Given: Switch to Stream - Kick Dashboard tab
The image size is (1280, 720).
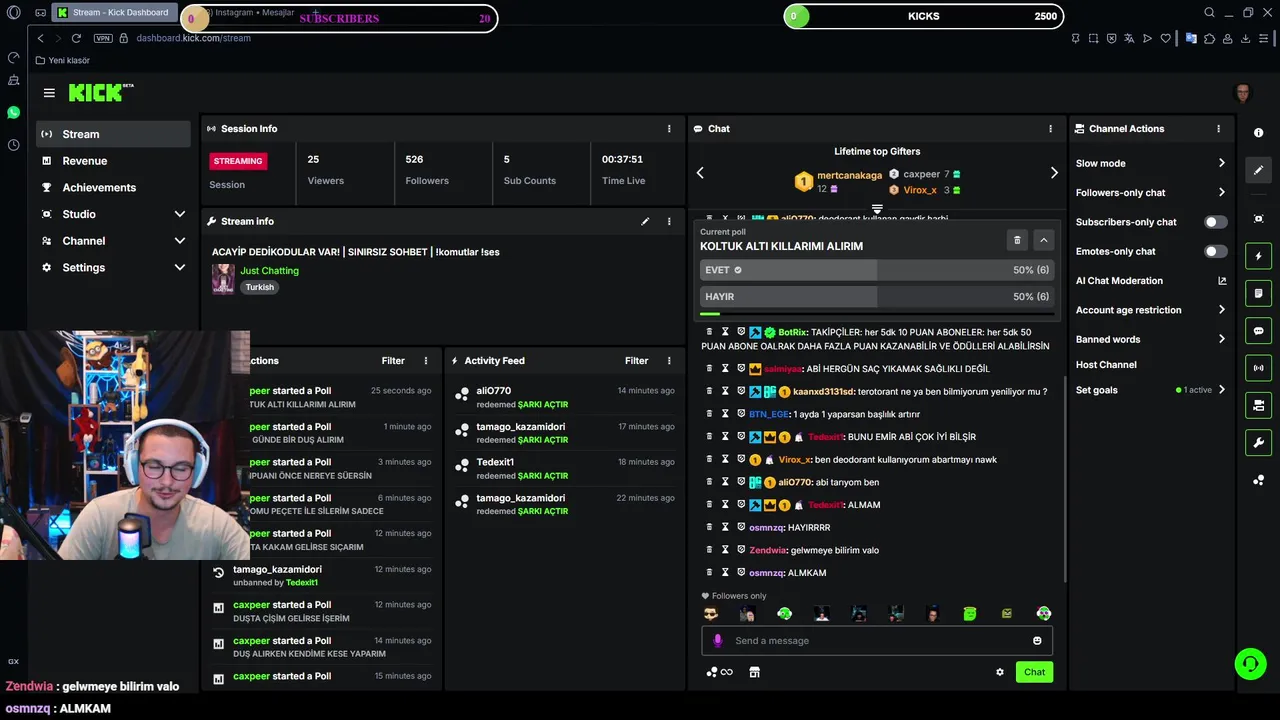Looking at the screenshot, I should [x=114, y=13].
